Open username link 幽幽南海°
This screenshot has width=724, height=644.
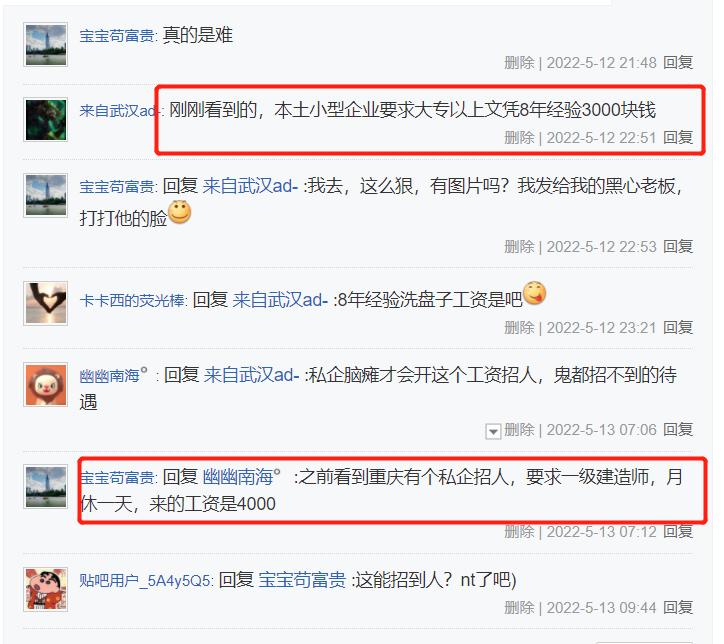click(x=113, y=375)
